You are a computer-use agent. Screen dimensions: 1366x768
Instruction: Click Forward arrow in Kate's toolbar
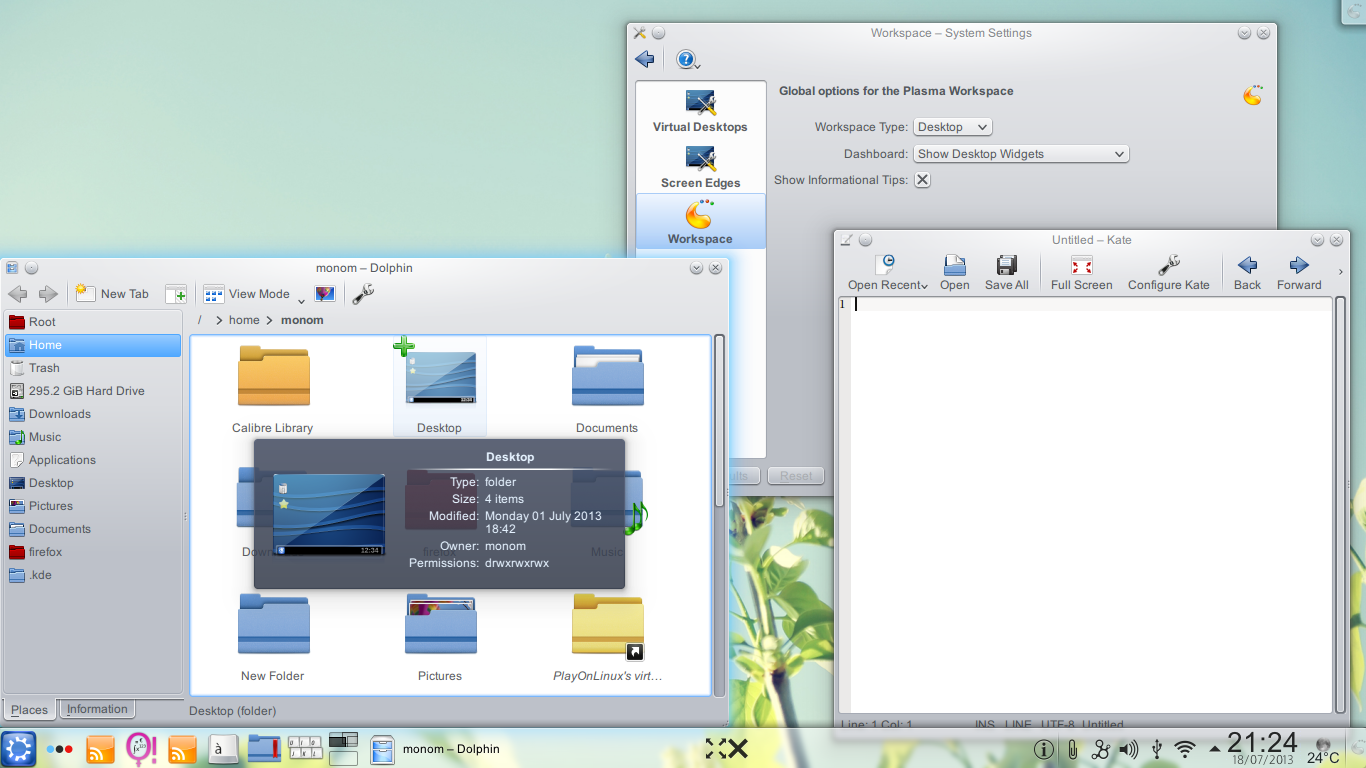point(1299,272)
